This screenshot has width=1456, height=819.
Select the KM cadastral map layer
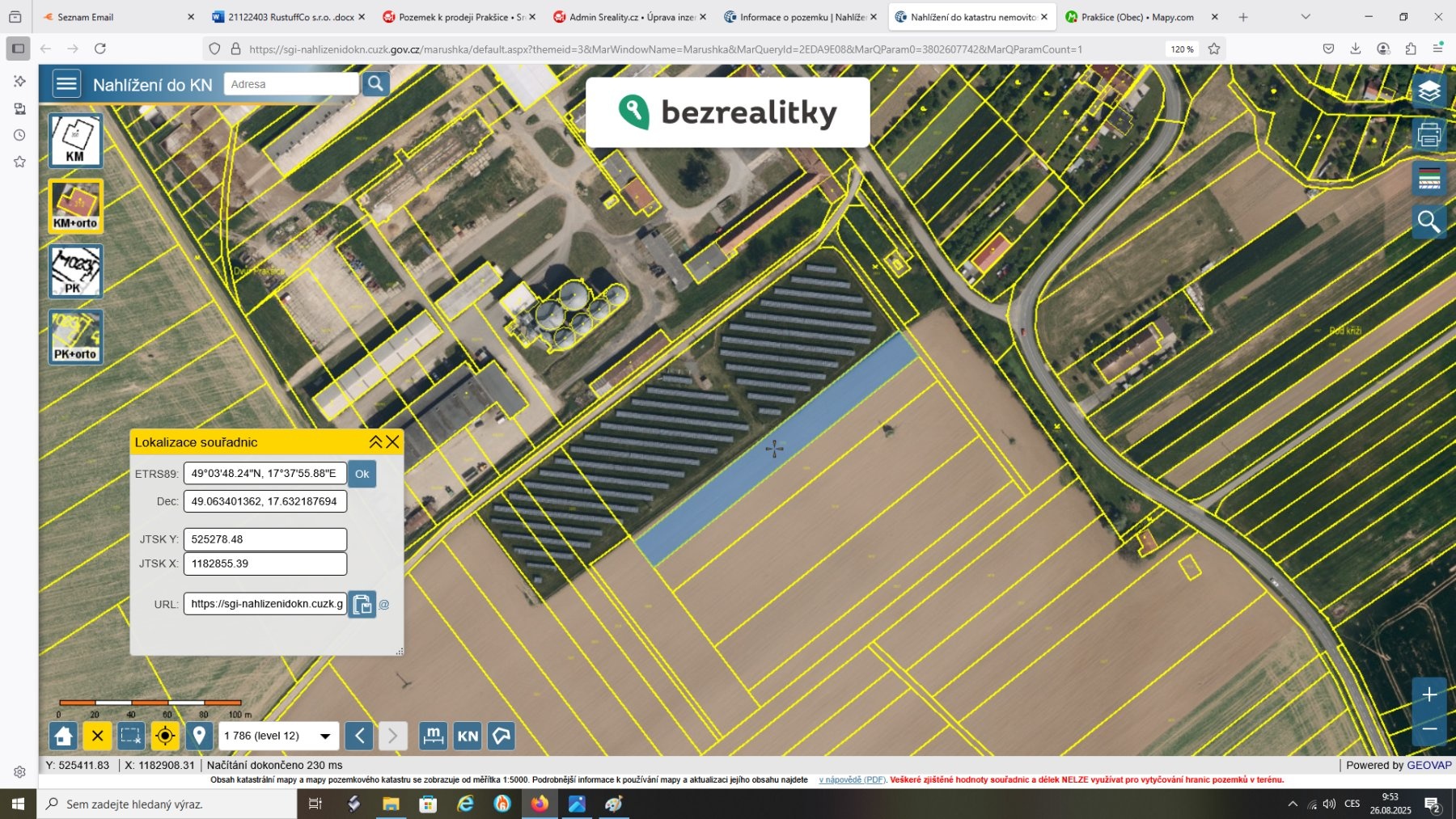pos(75,141)
